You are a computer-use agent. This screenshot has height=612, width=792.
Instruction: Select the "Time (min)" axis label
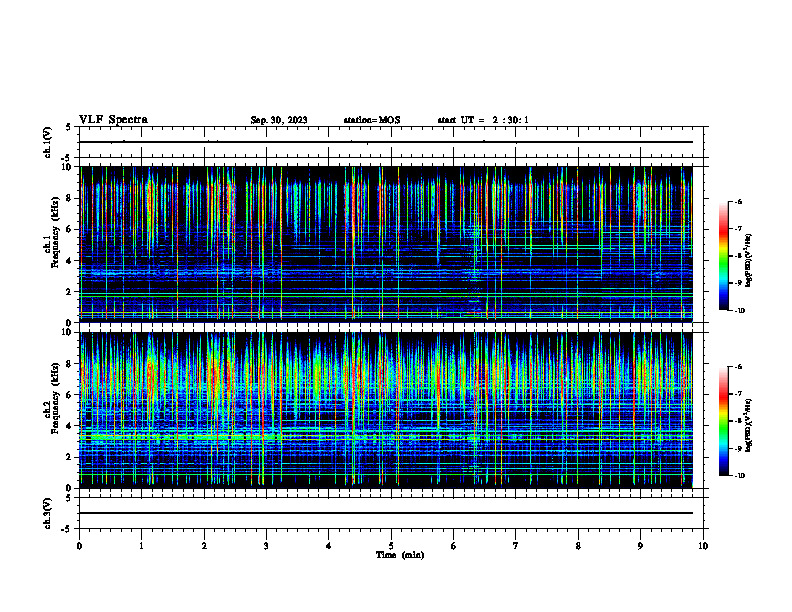(400, 555)
